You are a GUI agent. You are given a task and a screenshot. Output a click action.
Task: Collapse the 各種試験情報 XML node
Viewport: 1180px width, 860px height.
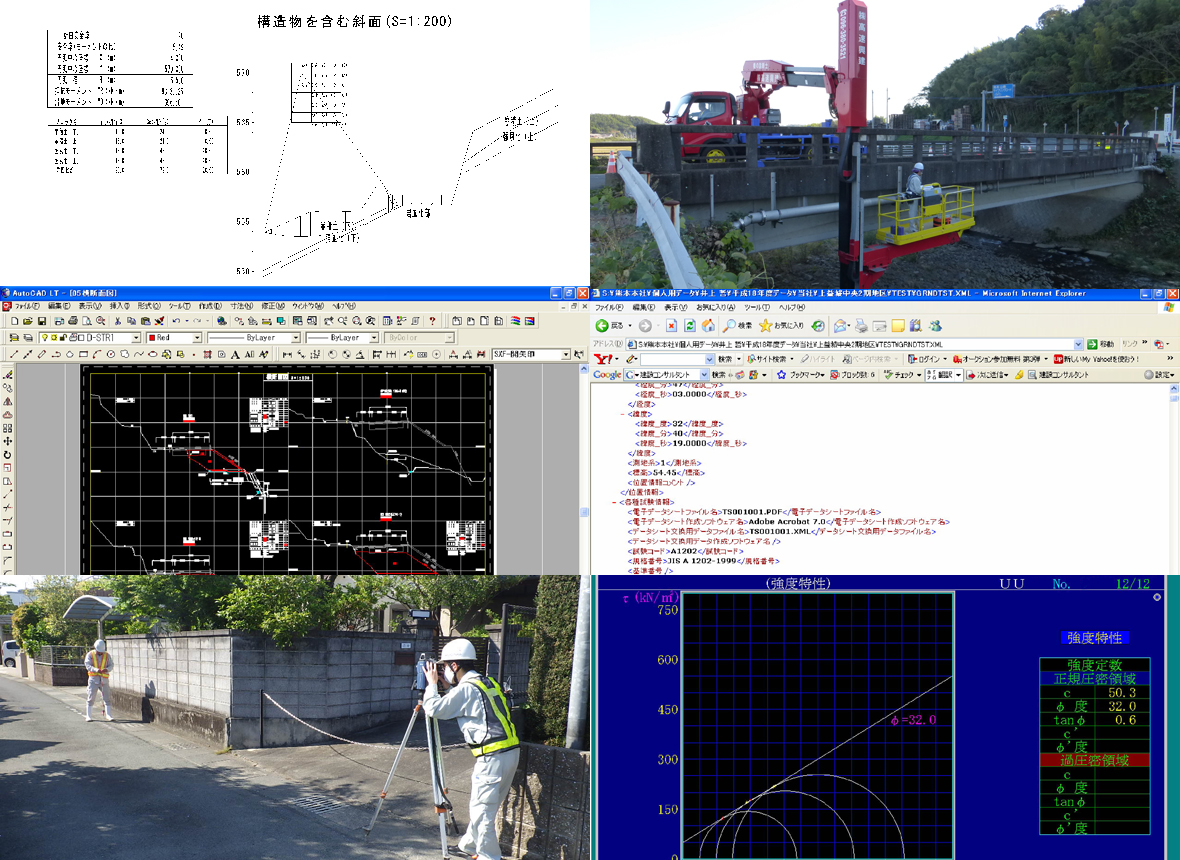coord(614,502)
